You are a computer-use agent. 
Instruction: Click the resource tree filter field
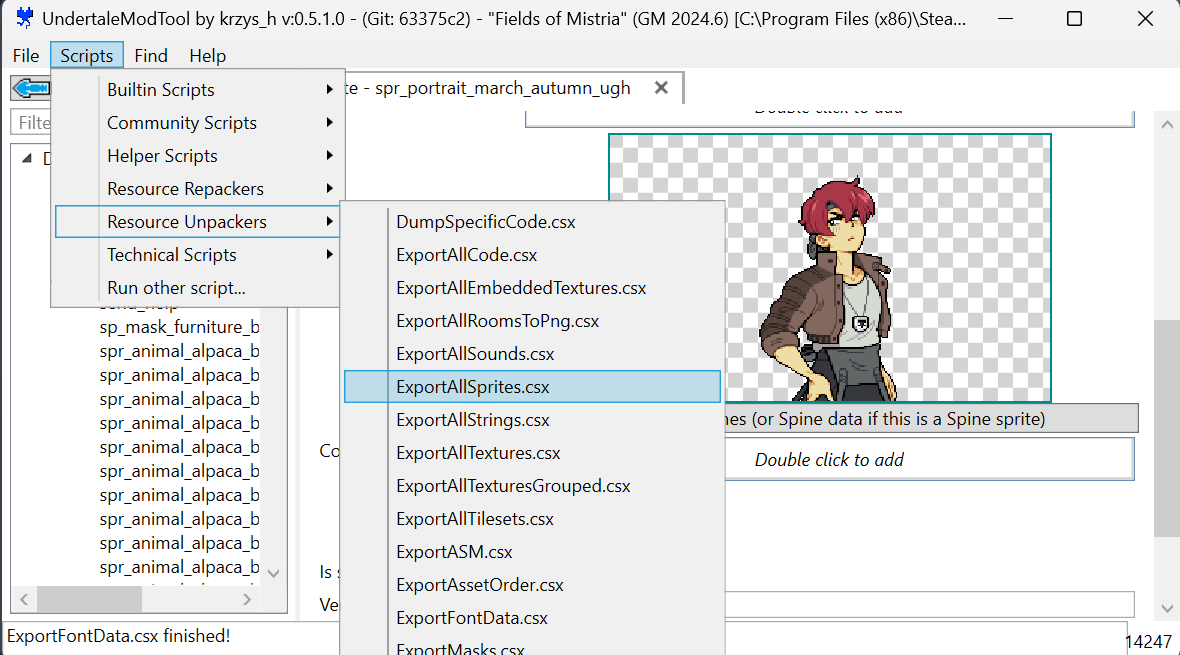(32, 123)
